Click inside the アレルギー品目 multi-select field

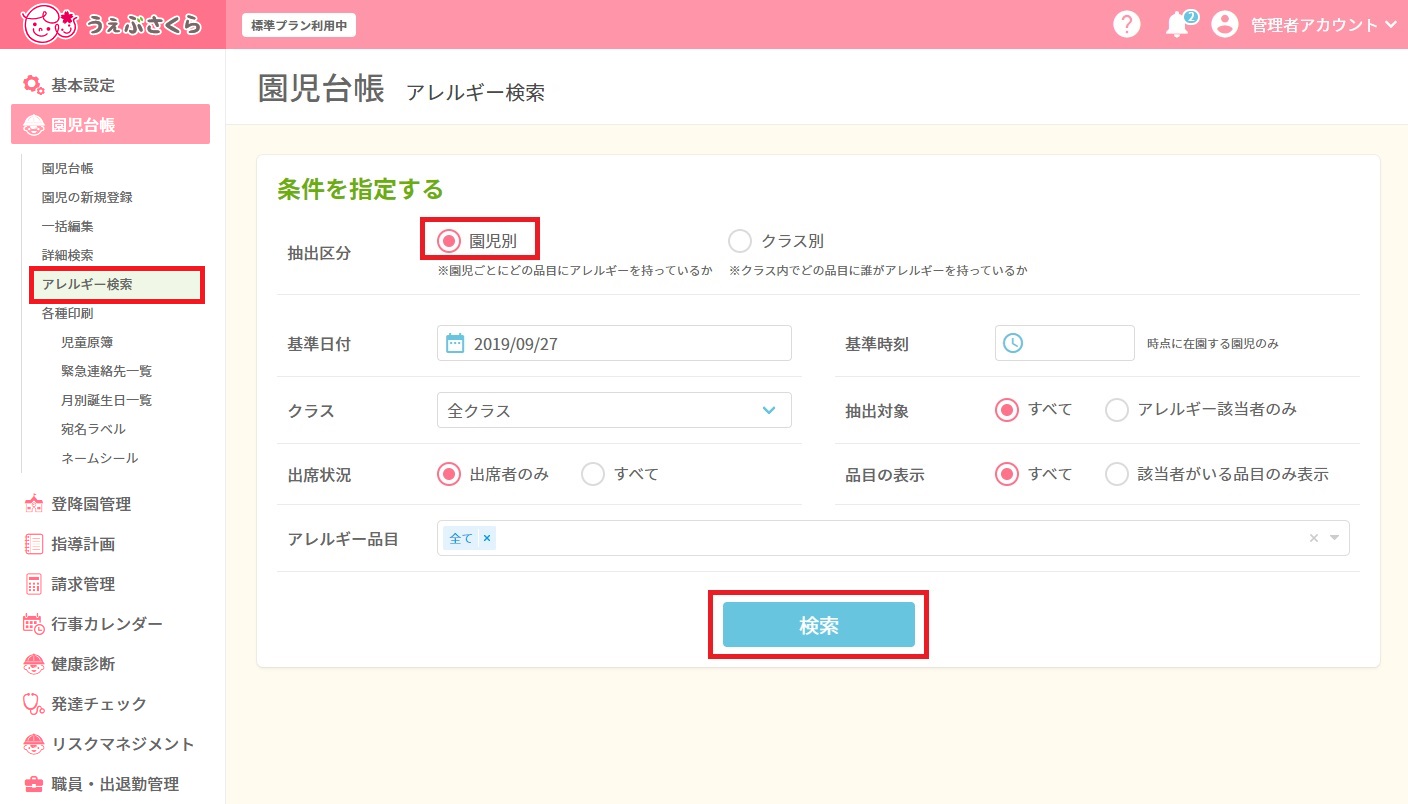point(893,538)
